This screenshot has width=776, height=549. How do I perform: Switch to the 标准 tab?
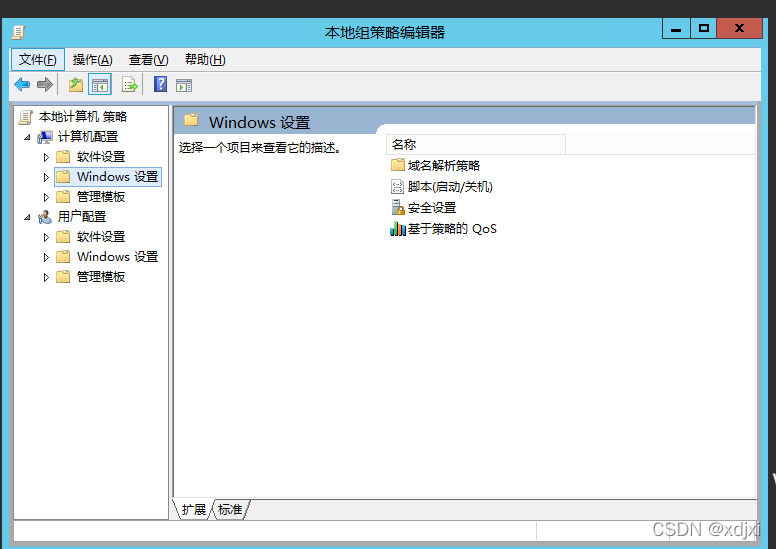231,509
